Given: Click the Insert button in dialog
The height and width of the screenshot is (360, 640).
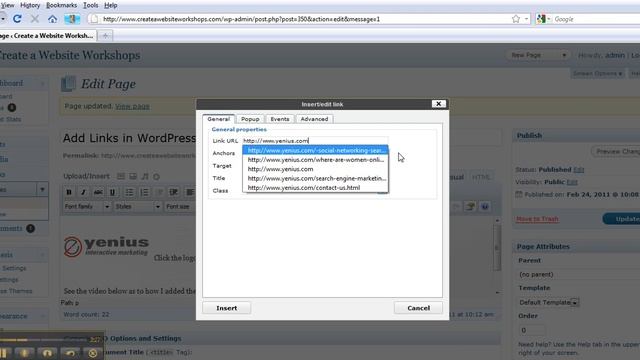Looking at the screenshot, I should (x=227, y=308).
